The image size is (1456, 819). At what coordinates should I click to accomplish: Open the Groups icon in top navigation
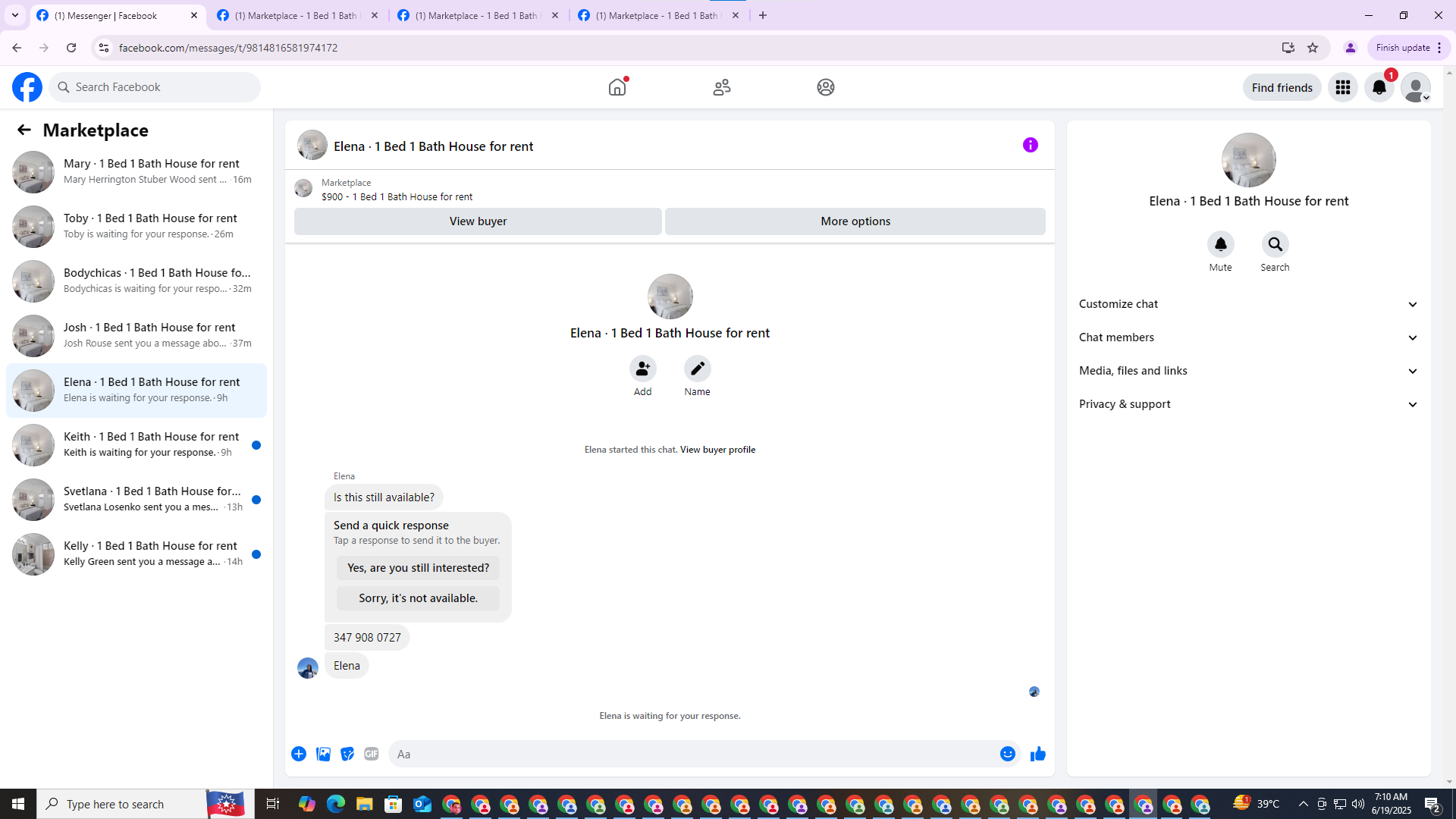click(x=826, y=87)
